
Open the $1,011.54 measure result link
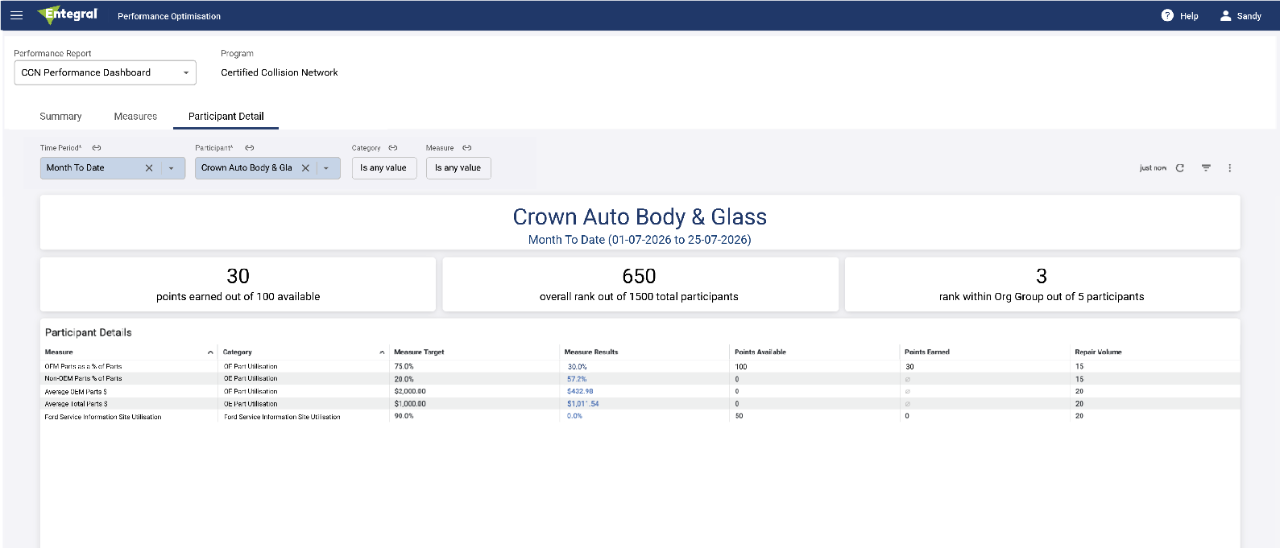click(583, 404)
